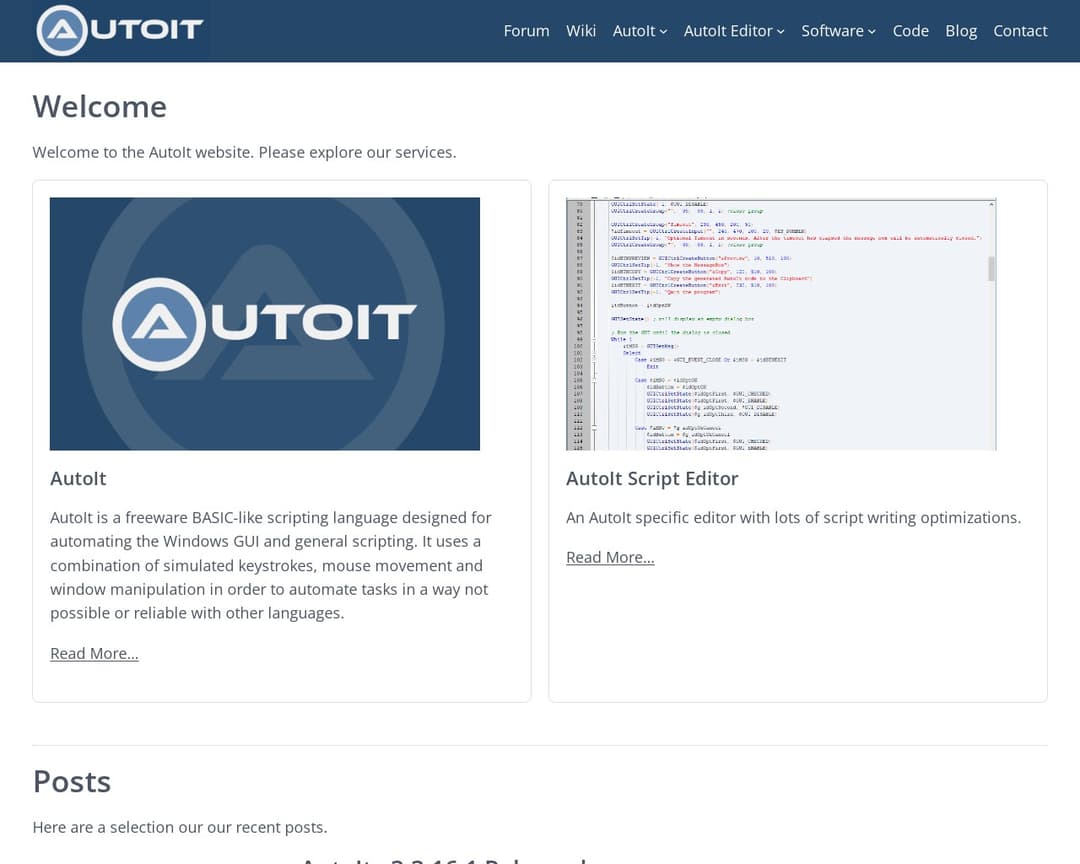Screen dimensions: 1080x864
Task: Click the AutoIt logo in the header
Action: pyautogui.click(x=118, y=31)
